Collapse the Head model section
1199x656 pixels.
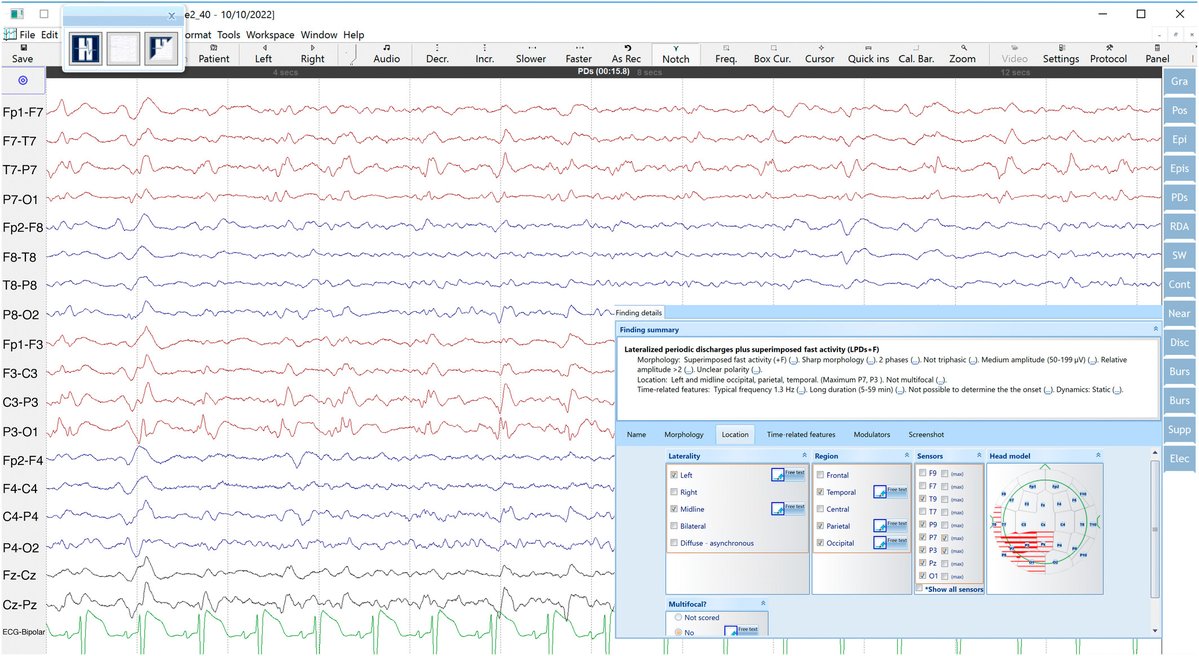tap(1098, 456)
